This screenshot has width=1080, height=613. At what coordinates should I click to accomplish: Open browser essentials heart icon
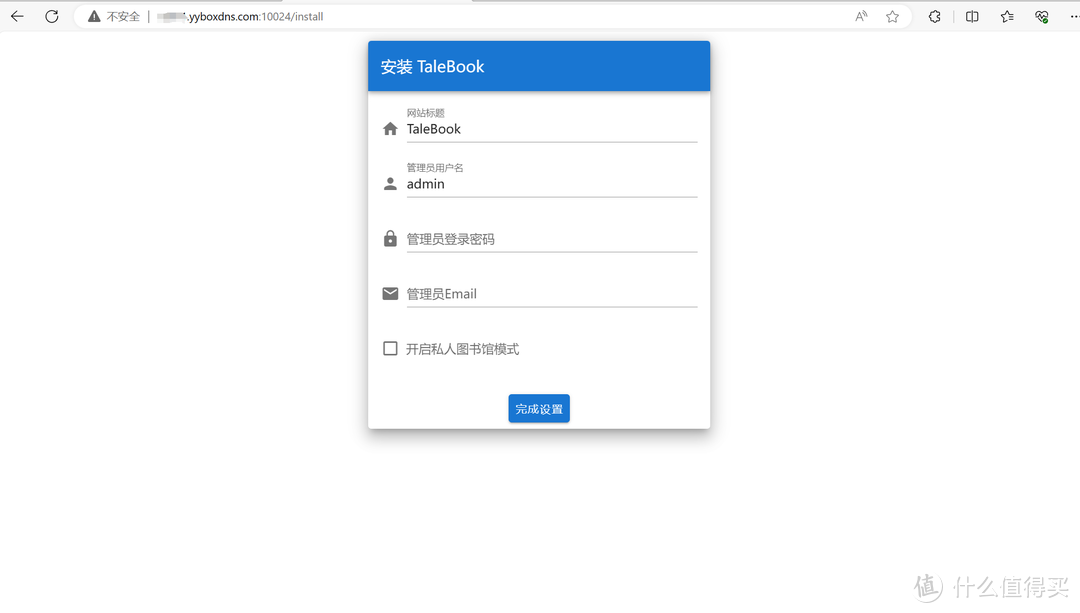(1041, 16)
